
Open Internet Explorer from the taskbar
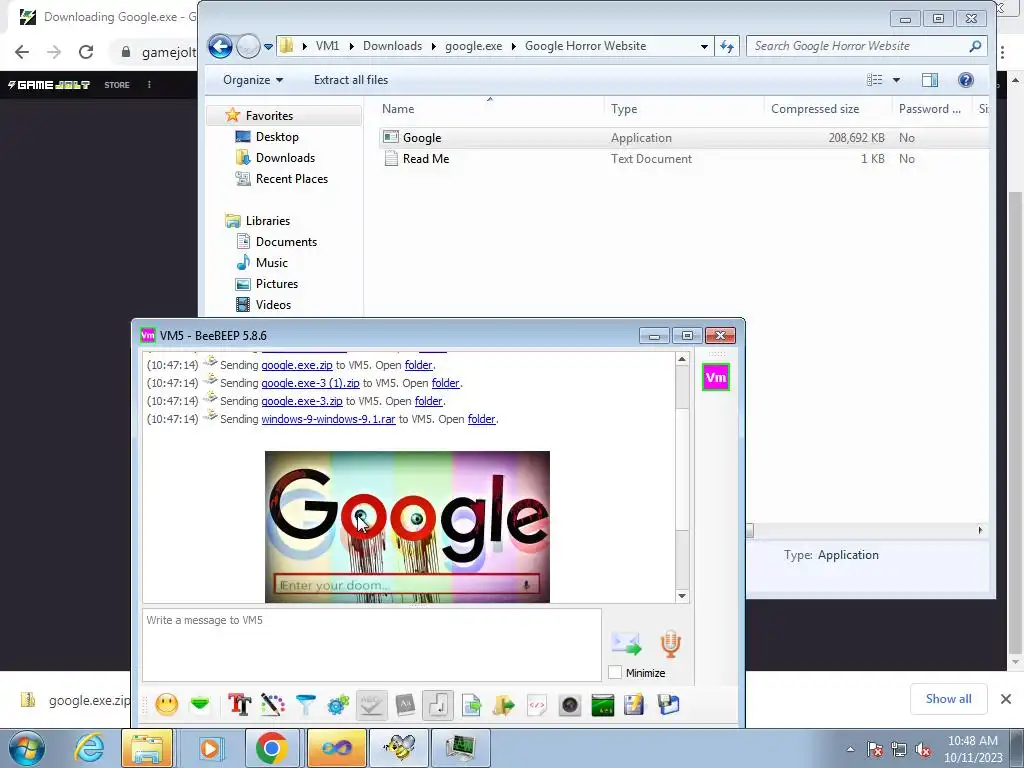click(89, 748)
